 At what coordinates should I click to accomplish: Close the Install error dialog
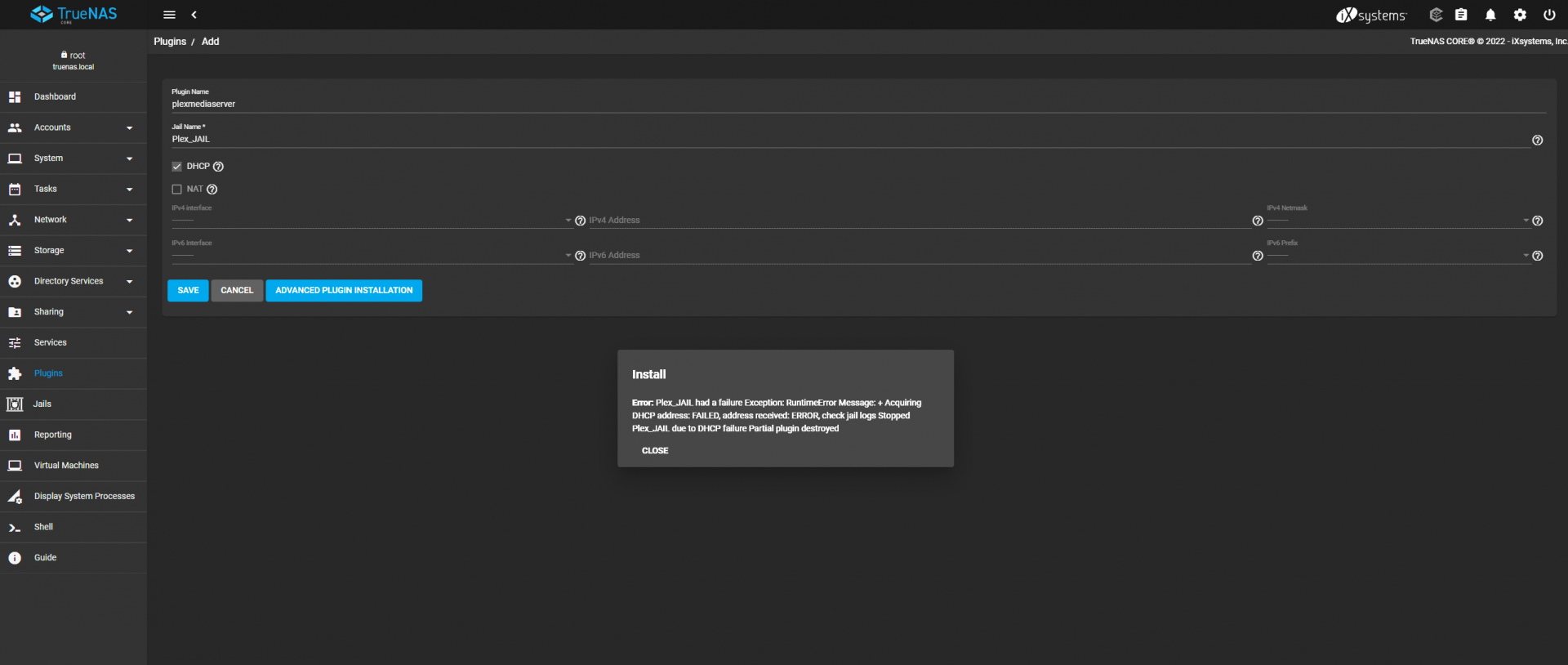[x=655, y=451]
